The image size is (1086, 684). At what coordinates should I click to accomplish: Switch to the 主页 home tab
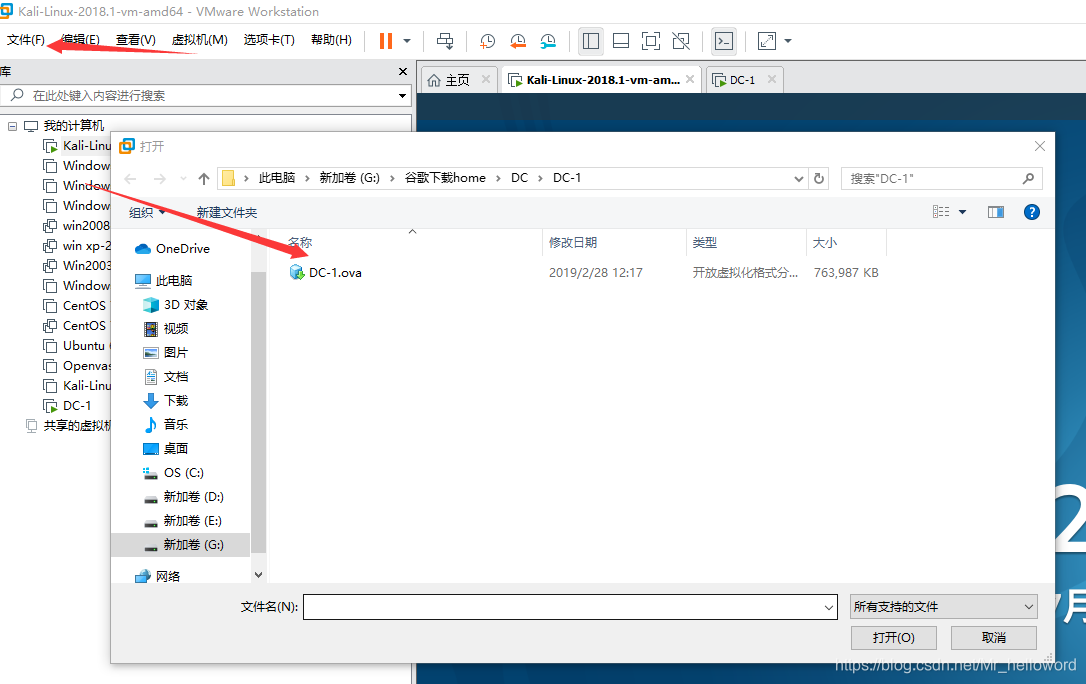coord(457,80)
